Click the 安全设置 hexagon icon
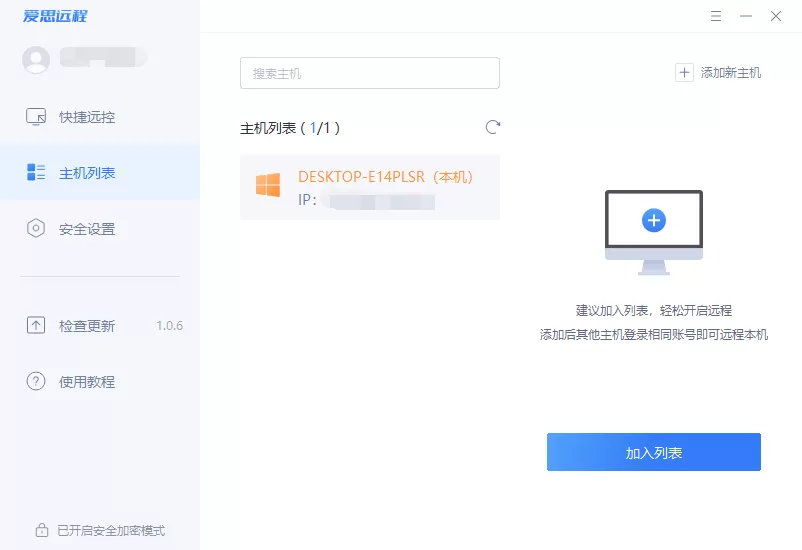This screenshot has height=550, width=802. [x=36, y=228]
